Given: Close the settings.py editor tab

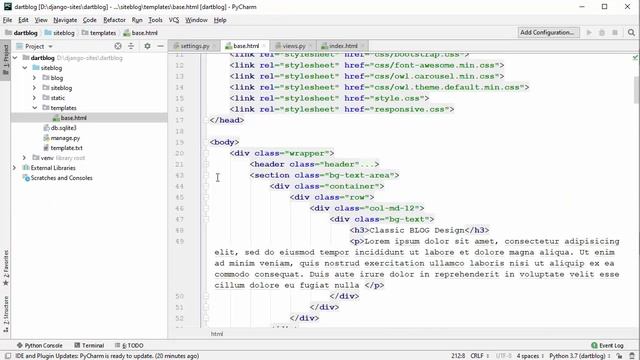Looking at the screenshot, I should pos(215,46).
